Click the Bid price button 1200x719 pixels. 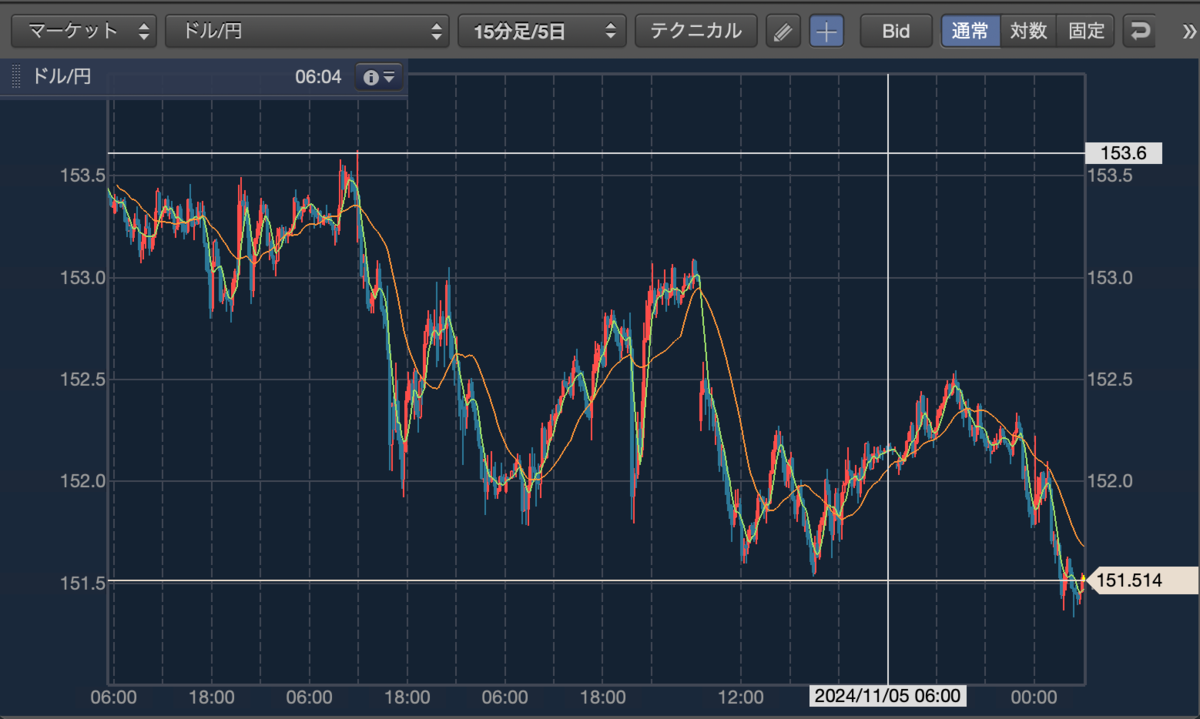[896, 31]
